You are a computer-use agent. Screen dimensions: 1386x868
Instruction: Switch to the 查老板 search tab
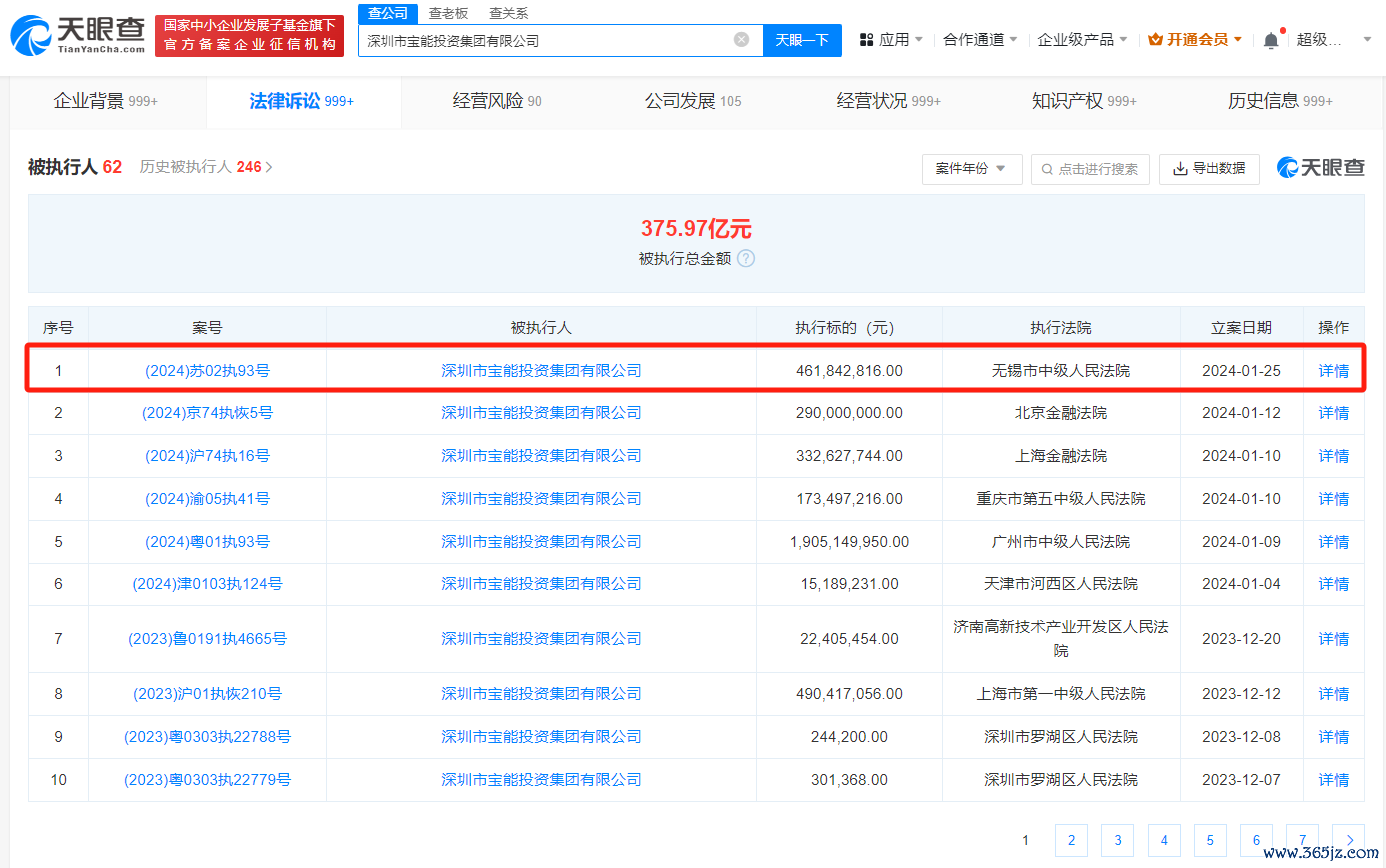coord(448,13)
